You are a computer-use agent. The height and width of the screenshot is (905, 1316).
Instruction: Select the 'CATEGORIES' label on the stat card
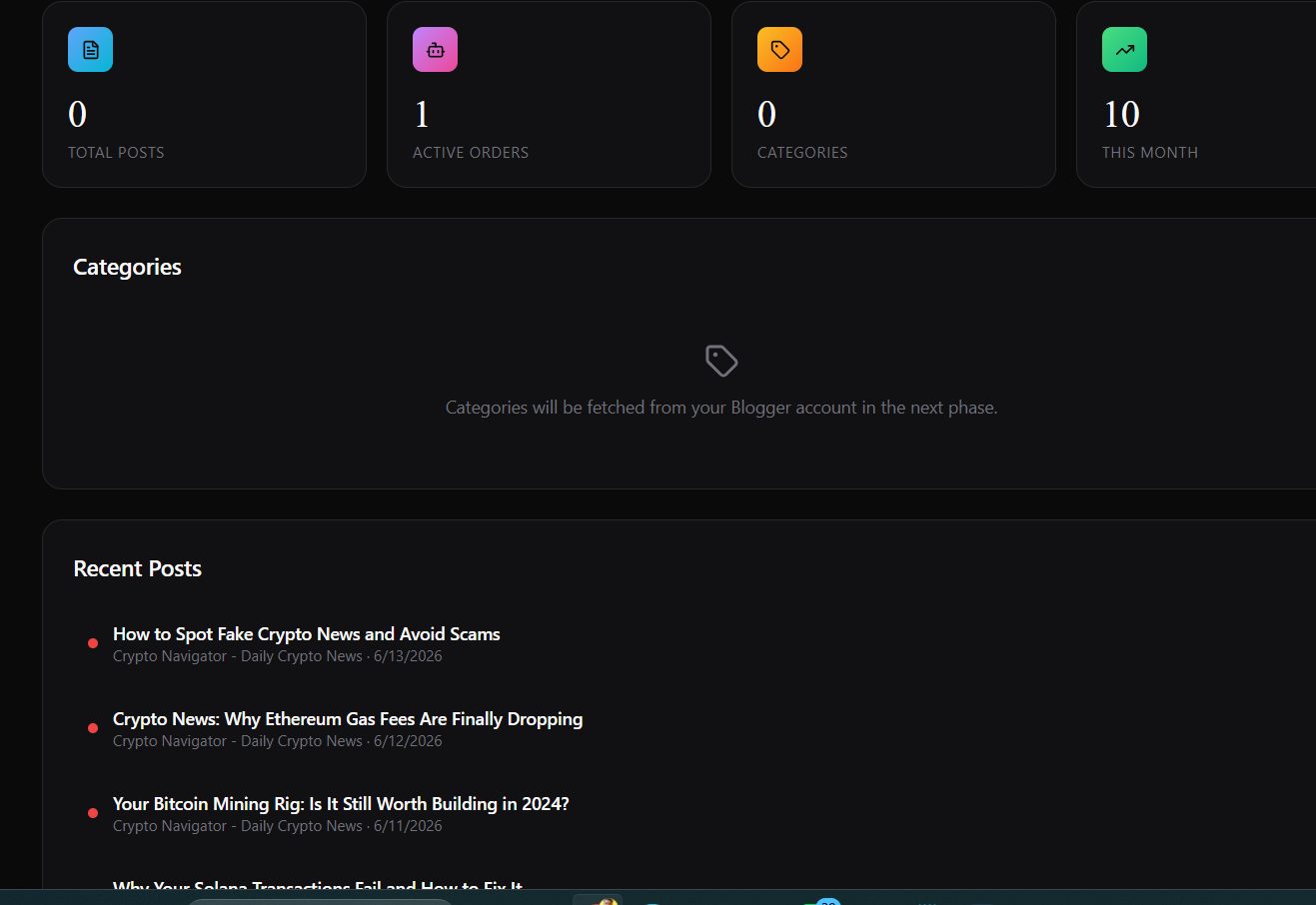802,153
